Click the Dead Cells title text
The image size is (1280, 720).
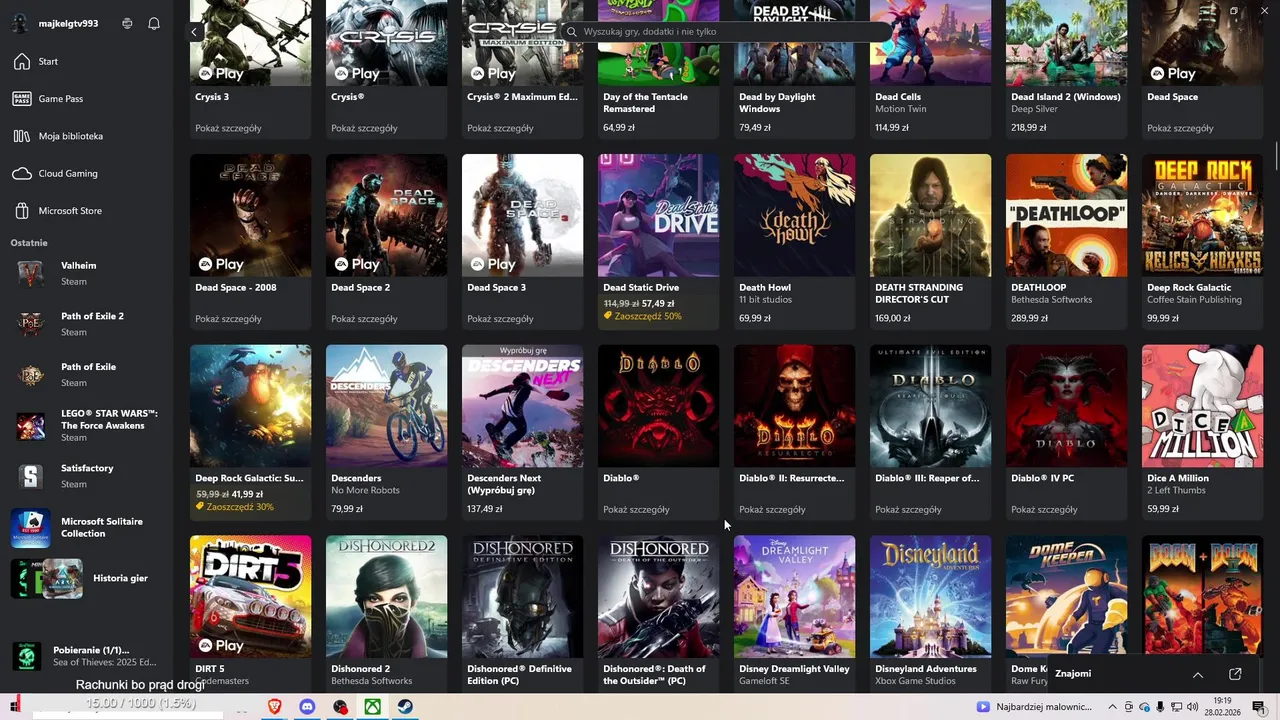898,97
